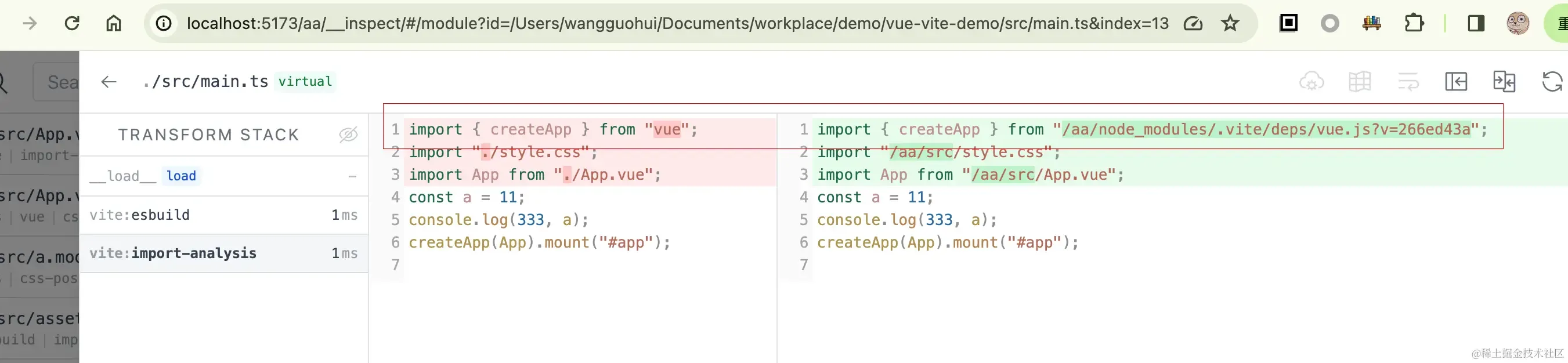Open the module table view icon

click(1360, 82)
